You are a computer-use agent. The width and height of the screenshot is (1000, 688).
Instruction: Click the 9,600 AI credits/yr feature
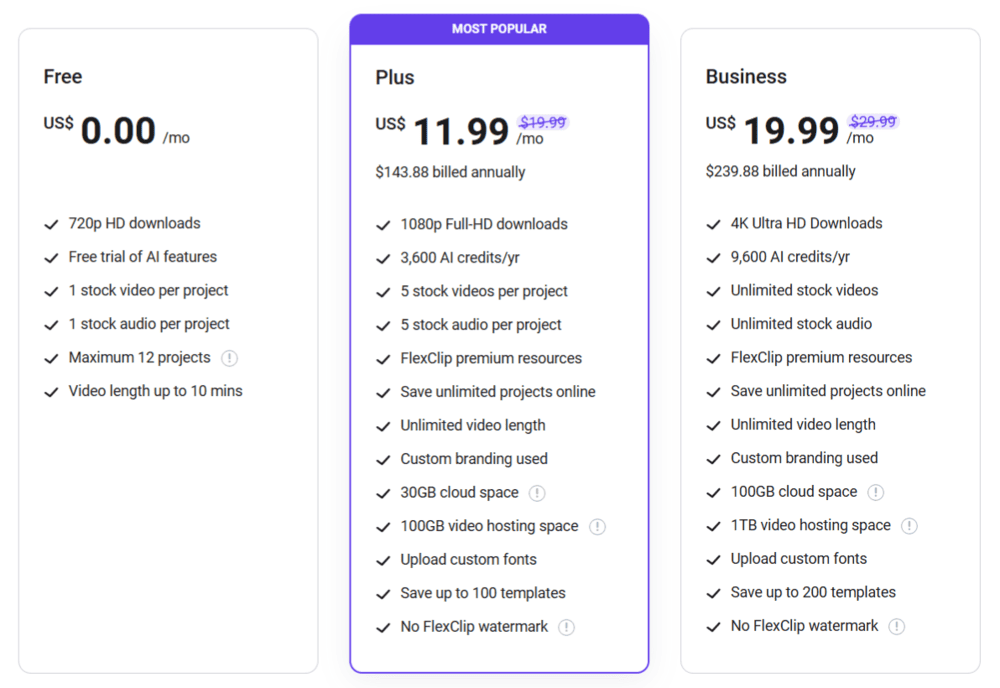click(x=790, y=257)
